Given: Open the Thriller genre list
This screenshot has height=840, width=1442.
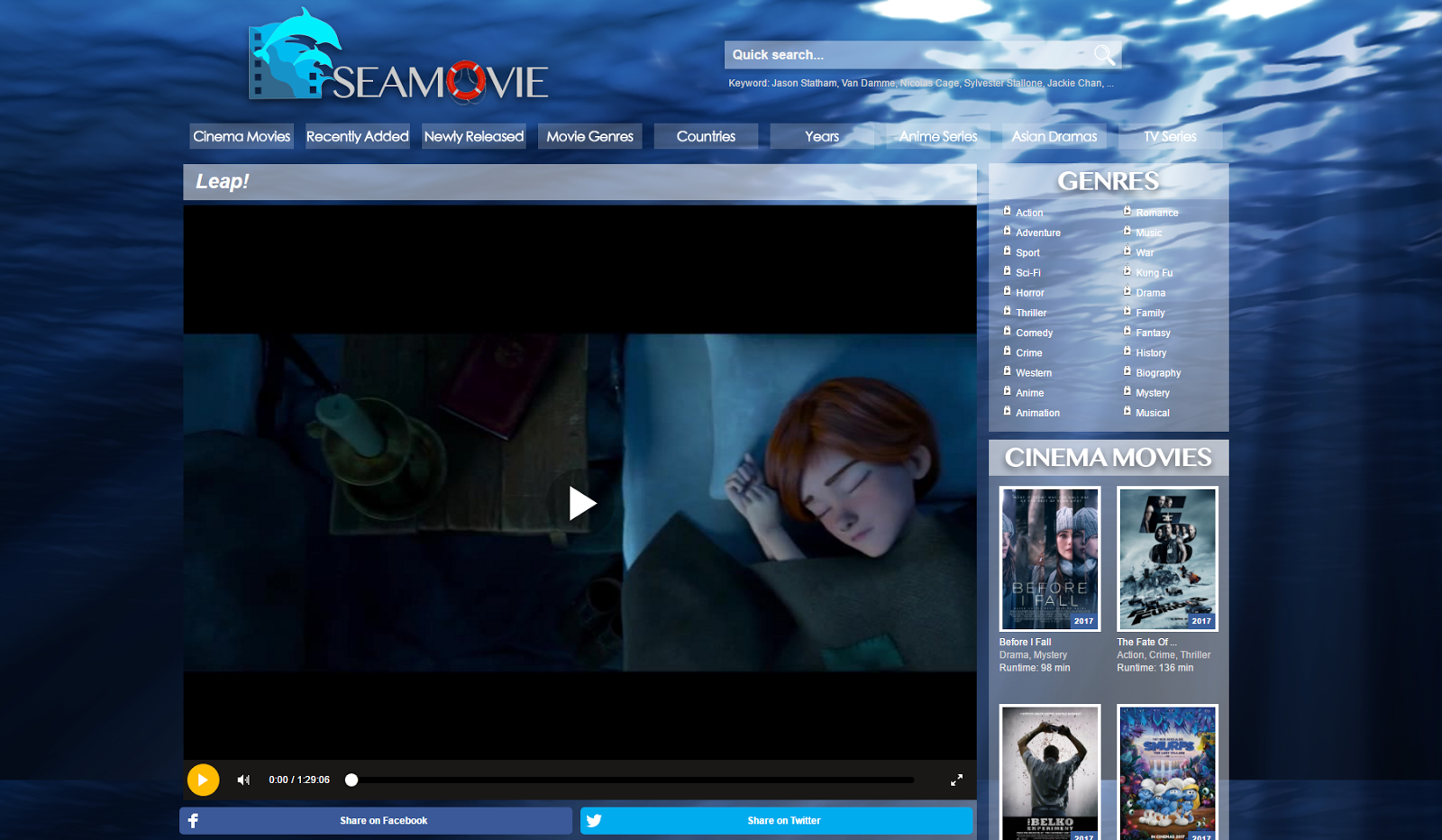Looking at the screenshot, I should coord(1031,313).
